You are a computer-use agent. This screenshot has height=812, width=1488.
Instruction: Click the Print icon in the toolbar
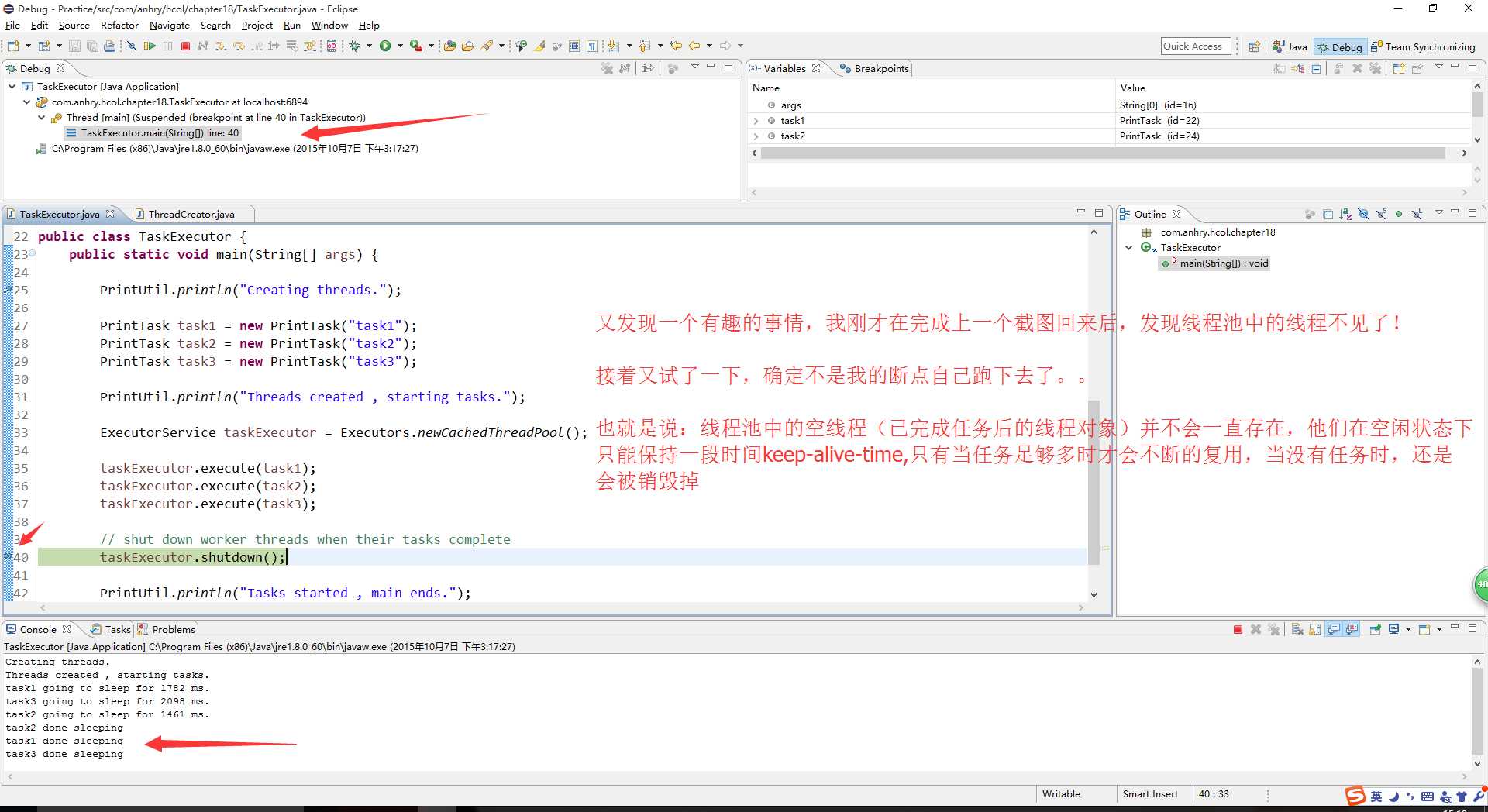(109, 46)
